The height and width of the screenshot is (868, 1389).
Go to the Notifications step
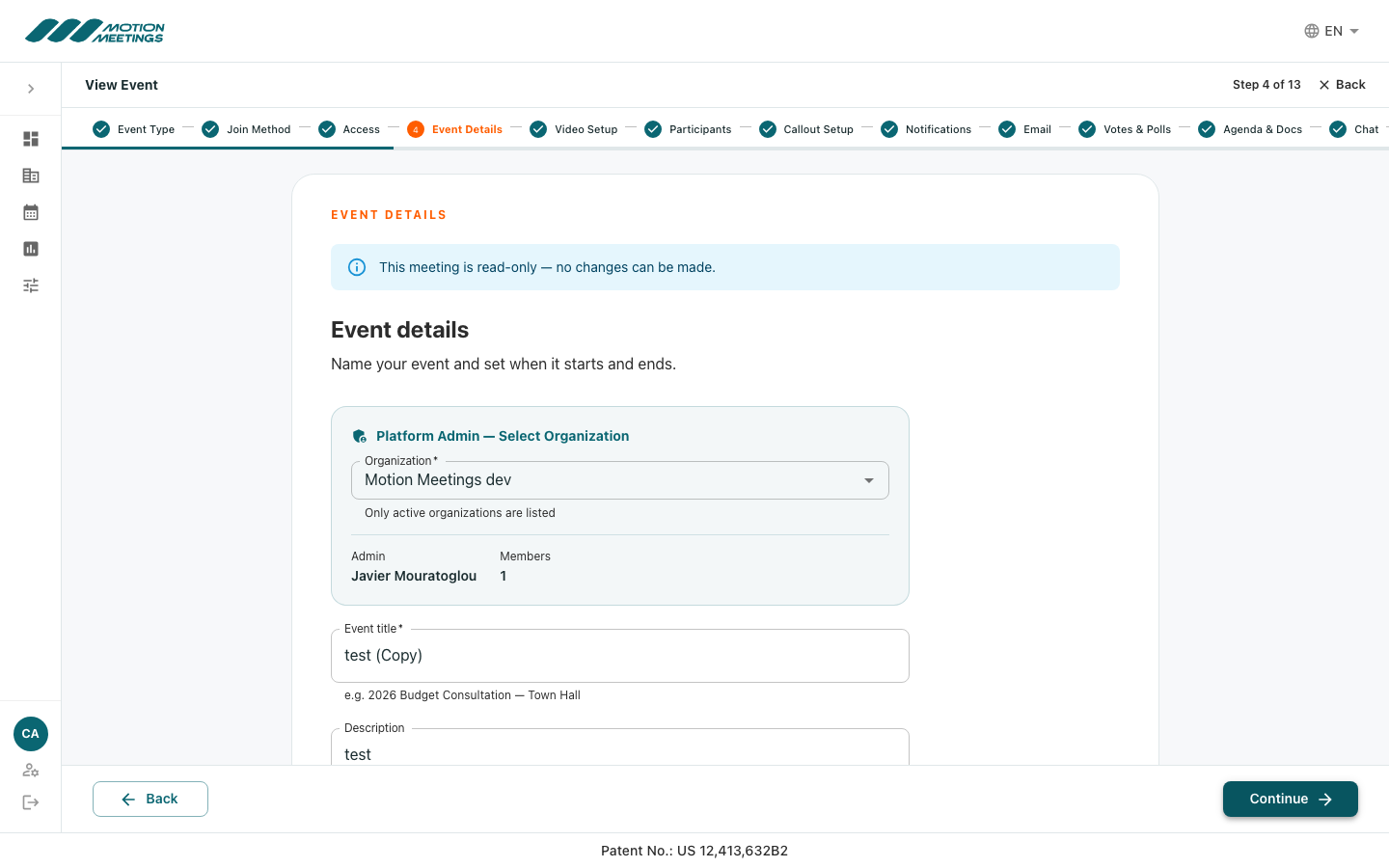(926, 129)
